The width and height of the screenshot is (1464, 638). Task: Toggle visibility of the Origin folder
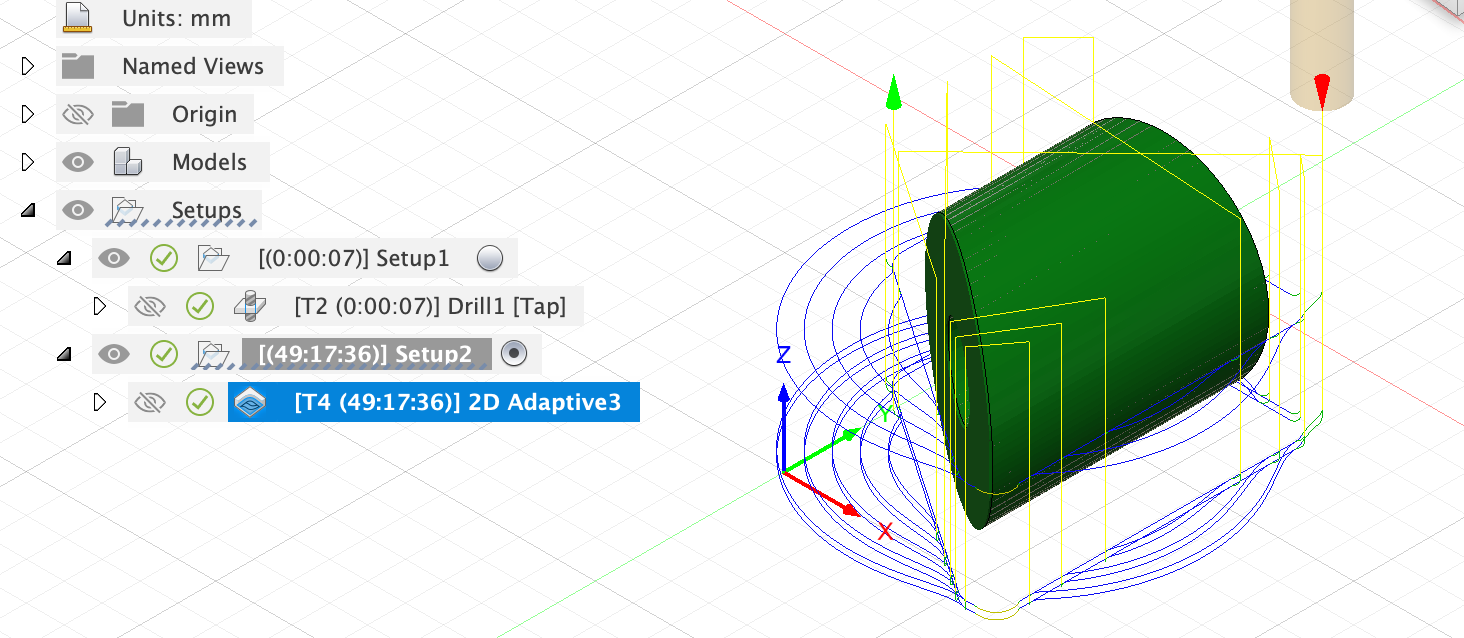coord(78,113)
